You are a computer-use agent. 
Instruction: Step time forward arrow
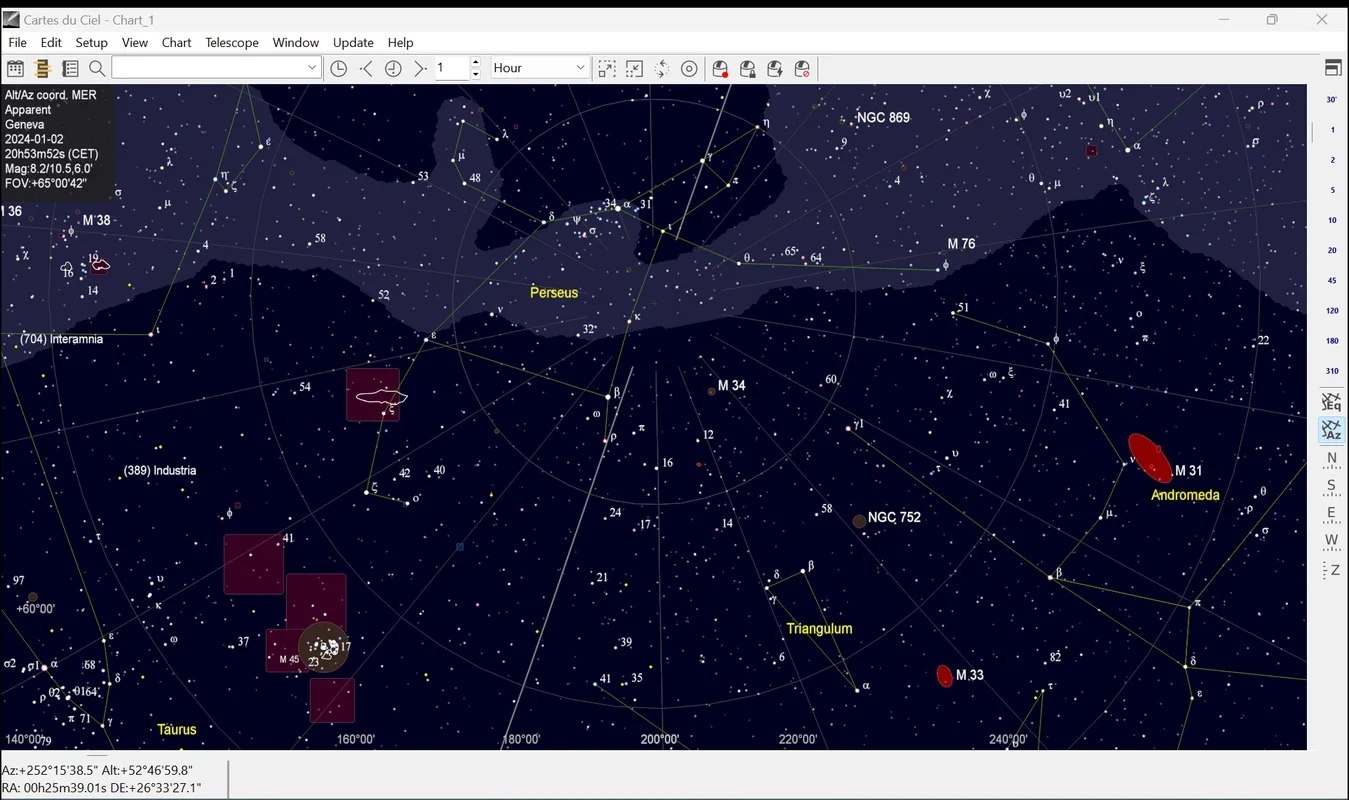tap(420, 68)
